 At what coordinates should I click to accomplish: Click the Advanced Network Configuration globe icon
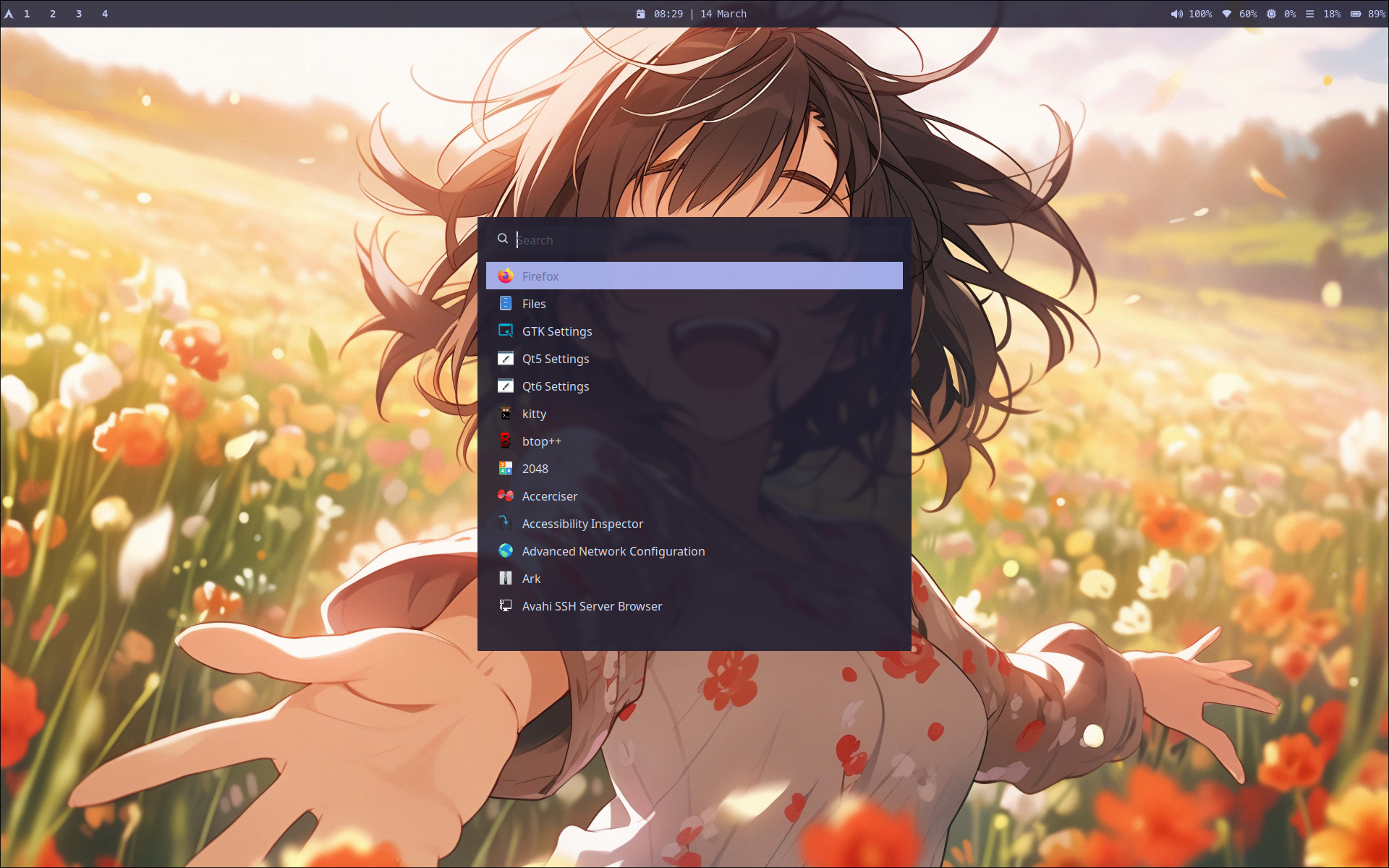point(506,550)
